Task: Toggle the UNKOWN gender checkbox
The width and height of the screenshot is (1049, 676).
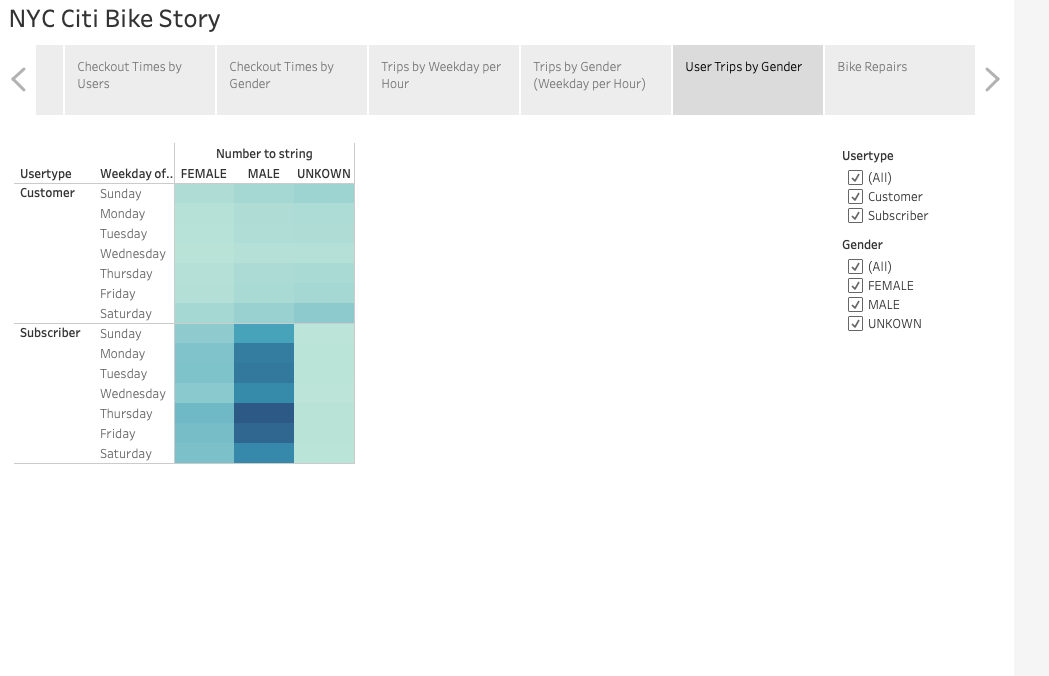Action: (x=855, y=323)
